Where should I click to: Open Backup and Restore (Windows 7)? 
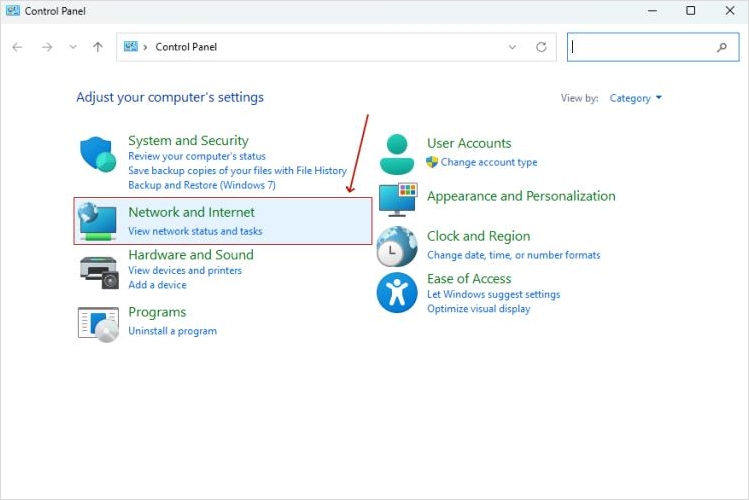click(x=202, y=185)
